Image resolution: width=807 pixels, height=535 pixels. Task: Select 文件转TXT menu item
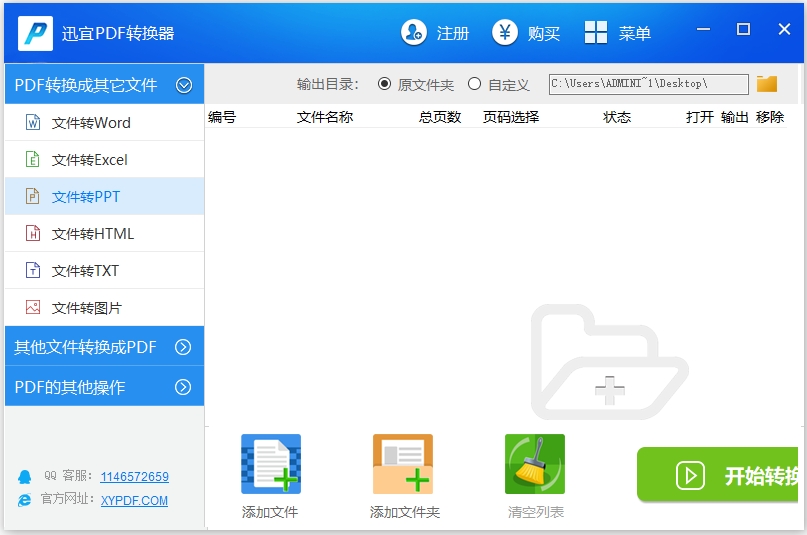click(104, 271)
